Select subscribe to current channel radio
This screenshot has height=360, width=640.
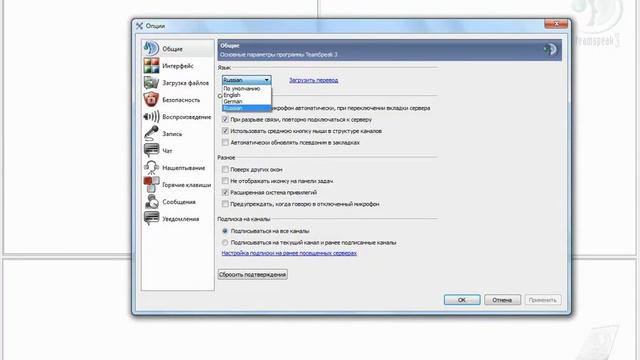tap(225, 242)
